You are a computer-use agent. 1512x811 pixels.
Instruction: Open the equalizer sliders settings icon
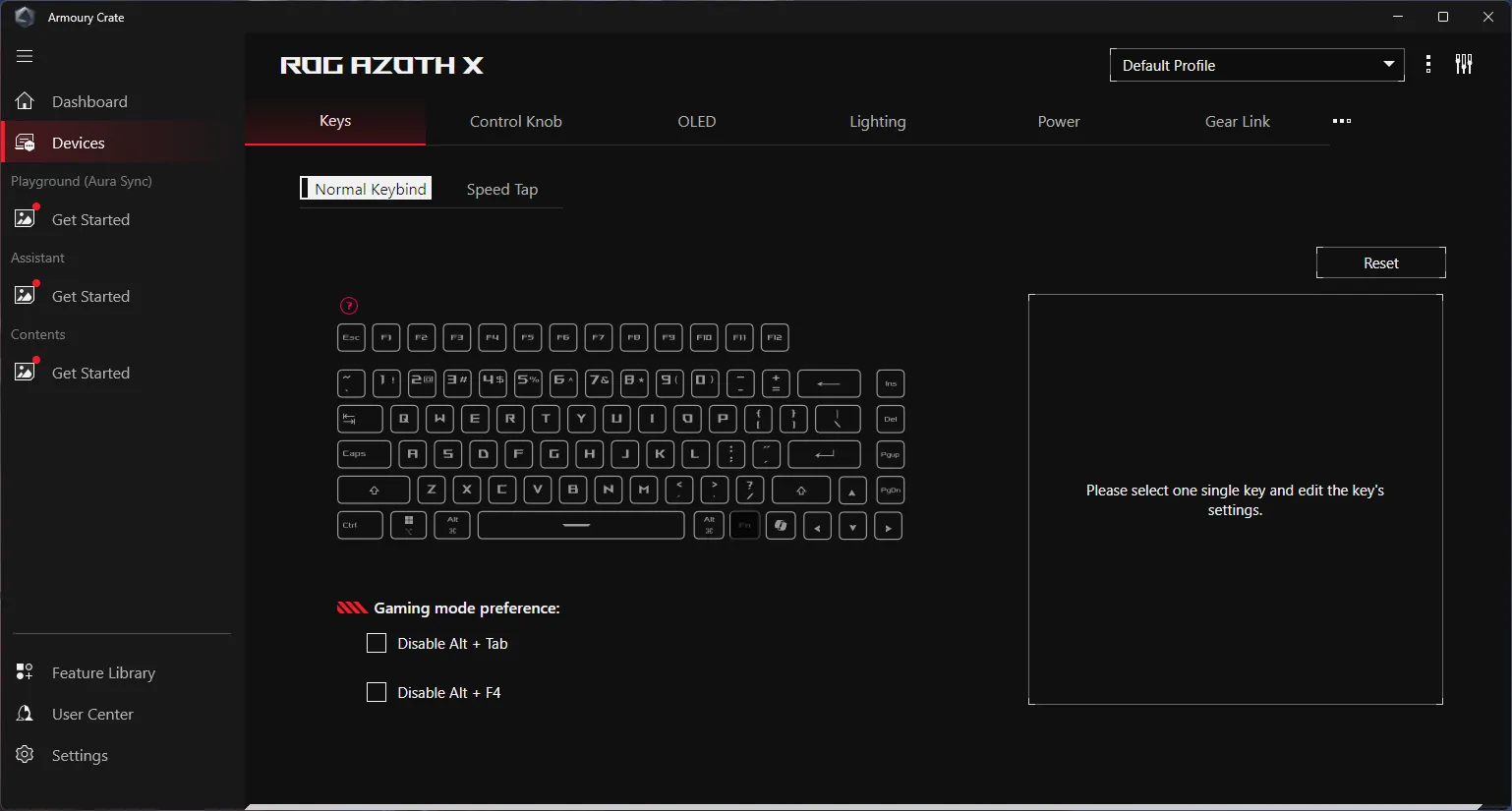point(1464,65)
